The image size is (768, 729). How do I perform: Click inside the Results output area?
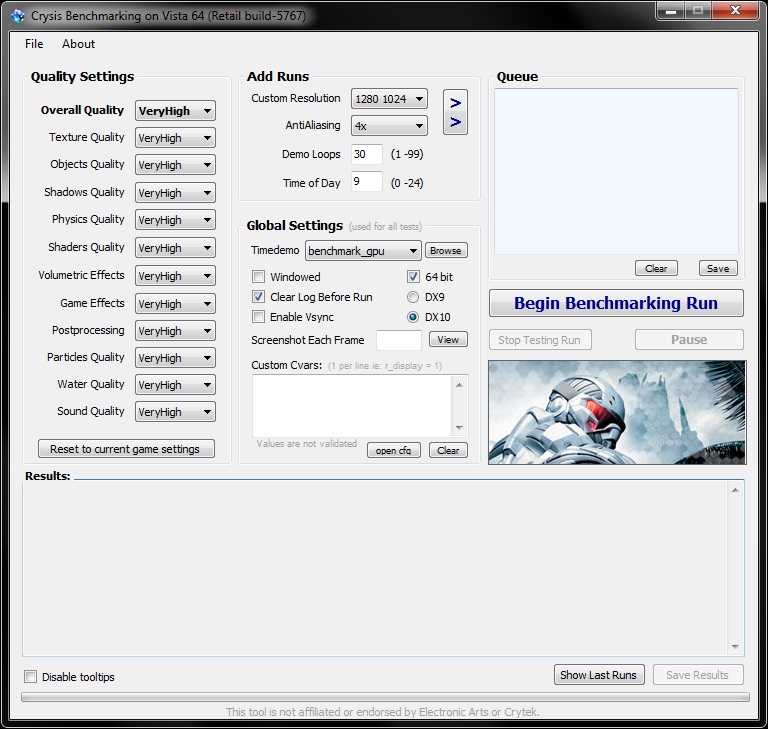click(x=375, y=568)
